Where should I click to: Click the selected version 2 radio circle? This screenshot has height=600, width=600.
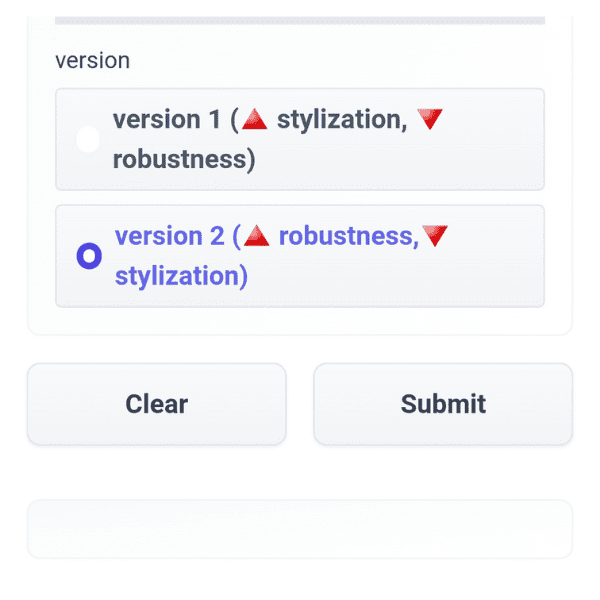pyautogui.click(x=89, y=257)
